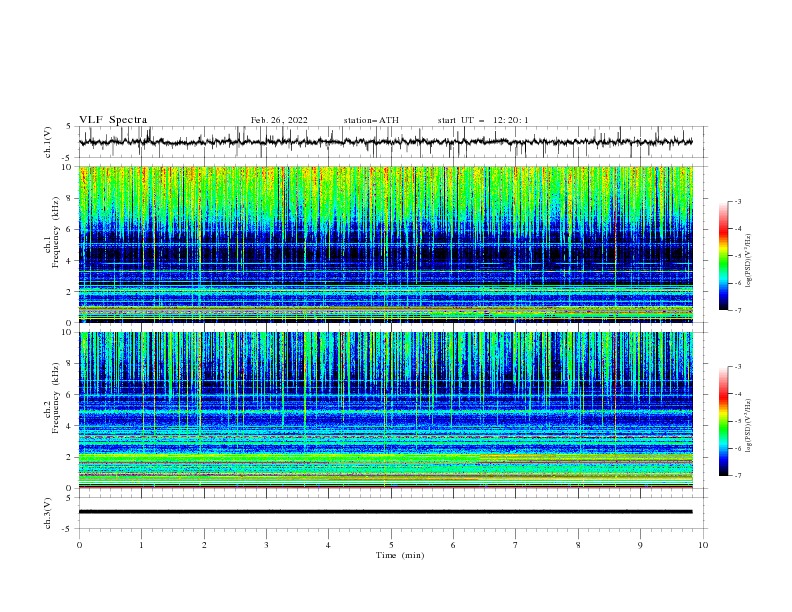Click the 'VLF Spectra' title text

click(x=113, y=120)
